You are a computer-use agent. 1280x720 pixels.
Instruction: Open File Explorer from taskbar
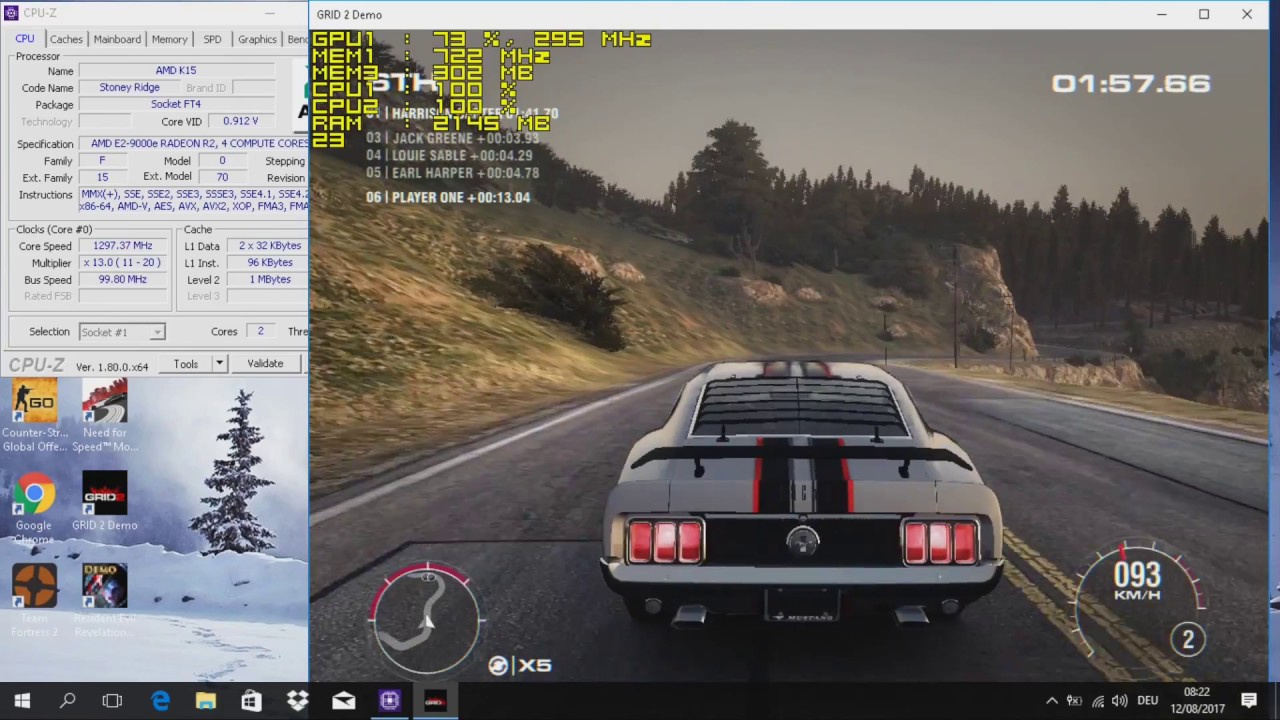coord(206,701)
